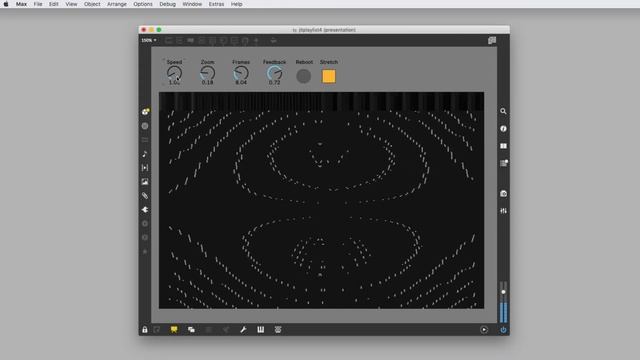Open the paperclip snippets icon
The height and width of the screenshot is (360, 640).
pyautogui.click(x=145, y=196)
